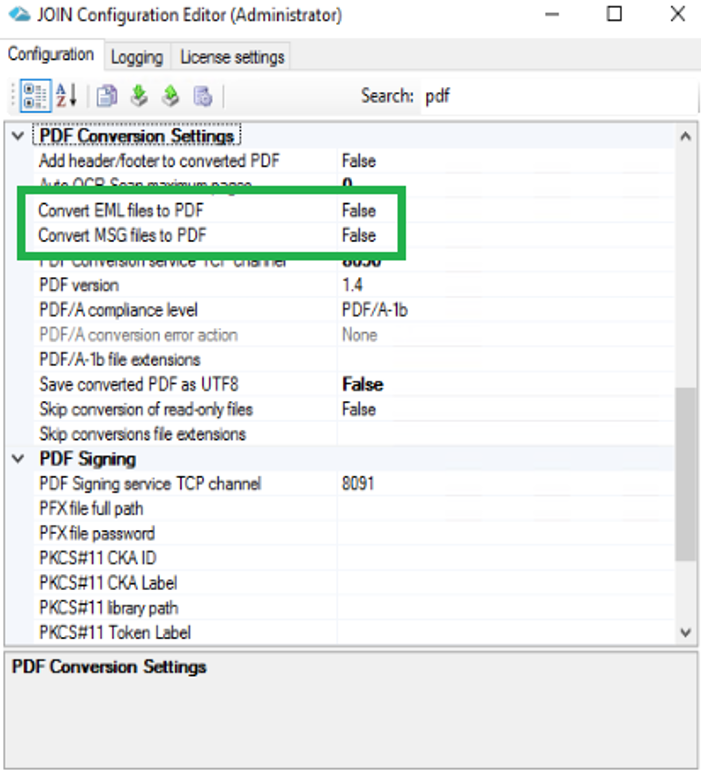This screenshot has height=773, width=701.
Task: Select Skip conversions file extensions property
Action: [142, 434]
